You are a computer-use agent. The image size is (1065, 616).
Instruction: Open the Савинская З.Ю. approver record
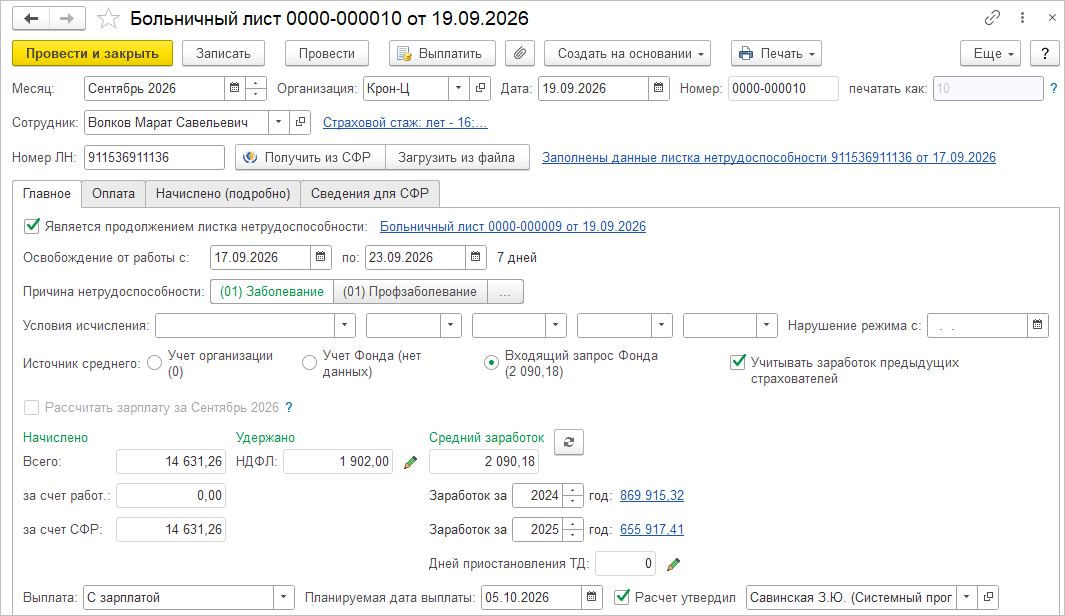coord(988,598)
